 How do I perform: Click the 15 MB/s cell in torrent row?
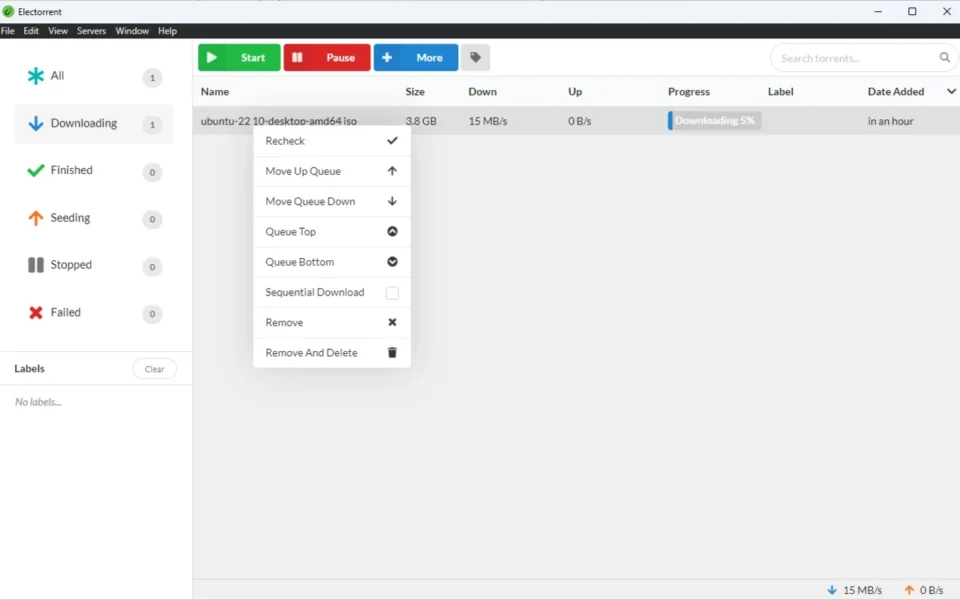(x=488, y=121)
